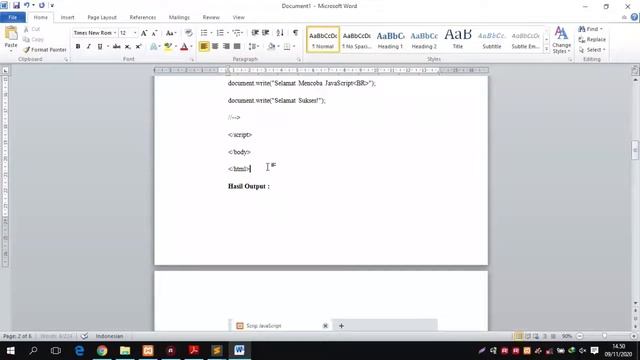Click the Bullets list icon

(204, 33)
